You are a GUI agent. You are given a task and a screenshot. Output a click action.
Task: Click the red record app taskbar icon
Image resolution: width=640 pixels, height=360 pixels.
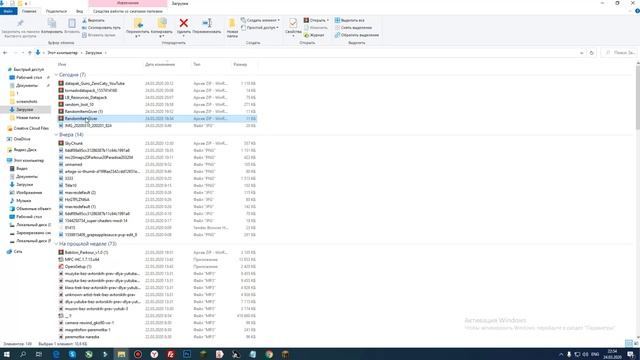138,354
